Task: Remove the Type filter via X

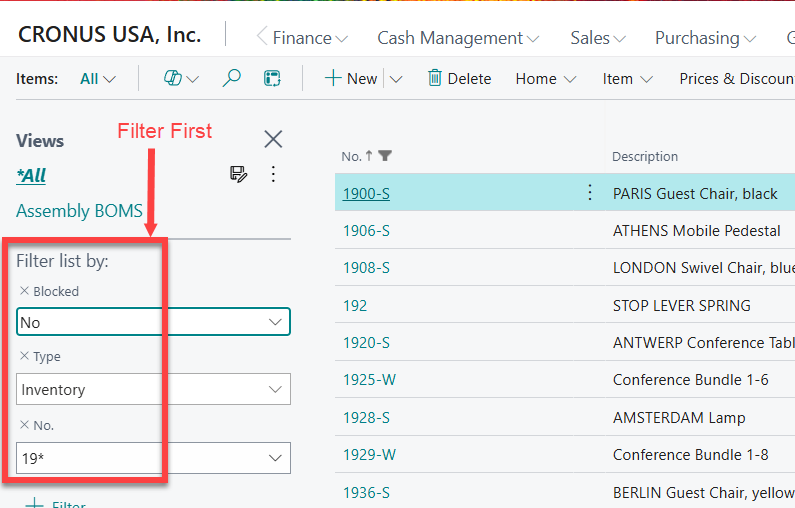Action: click(24, 356)
